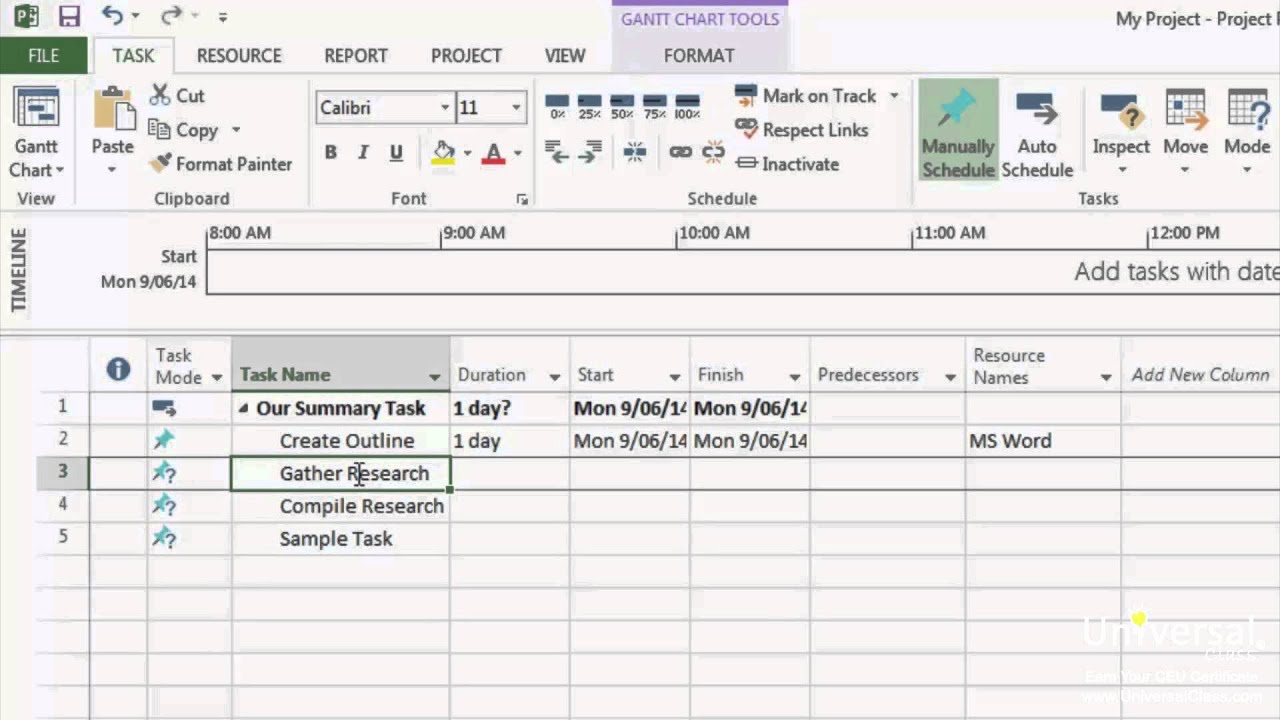Open the Customize Quick Access Toolbar arrow
1280x720 pixels.
222,17
